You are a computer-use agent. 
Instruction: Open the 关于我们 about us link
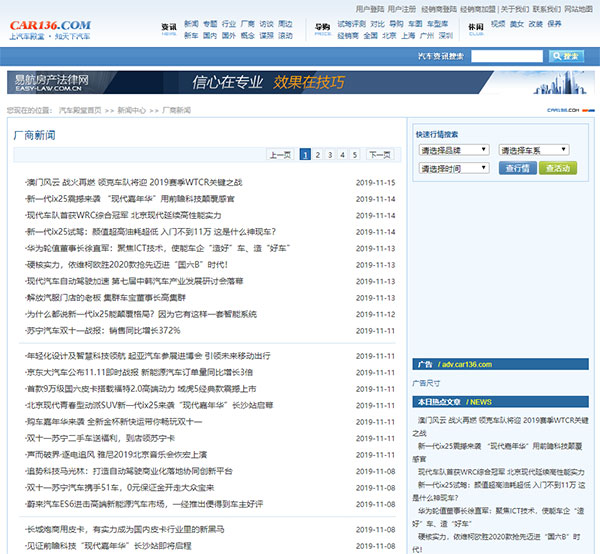(x=515, y=9)
